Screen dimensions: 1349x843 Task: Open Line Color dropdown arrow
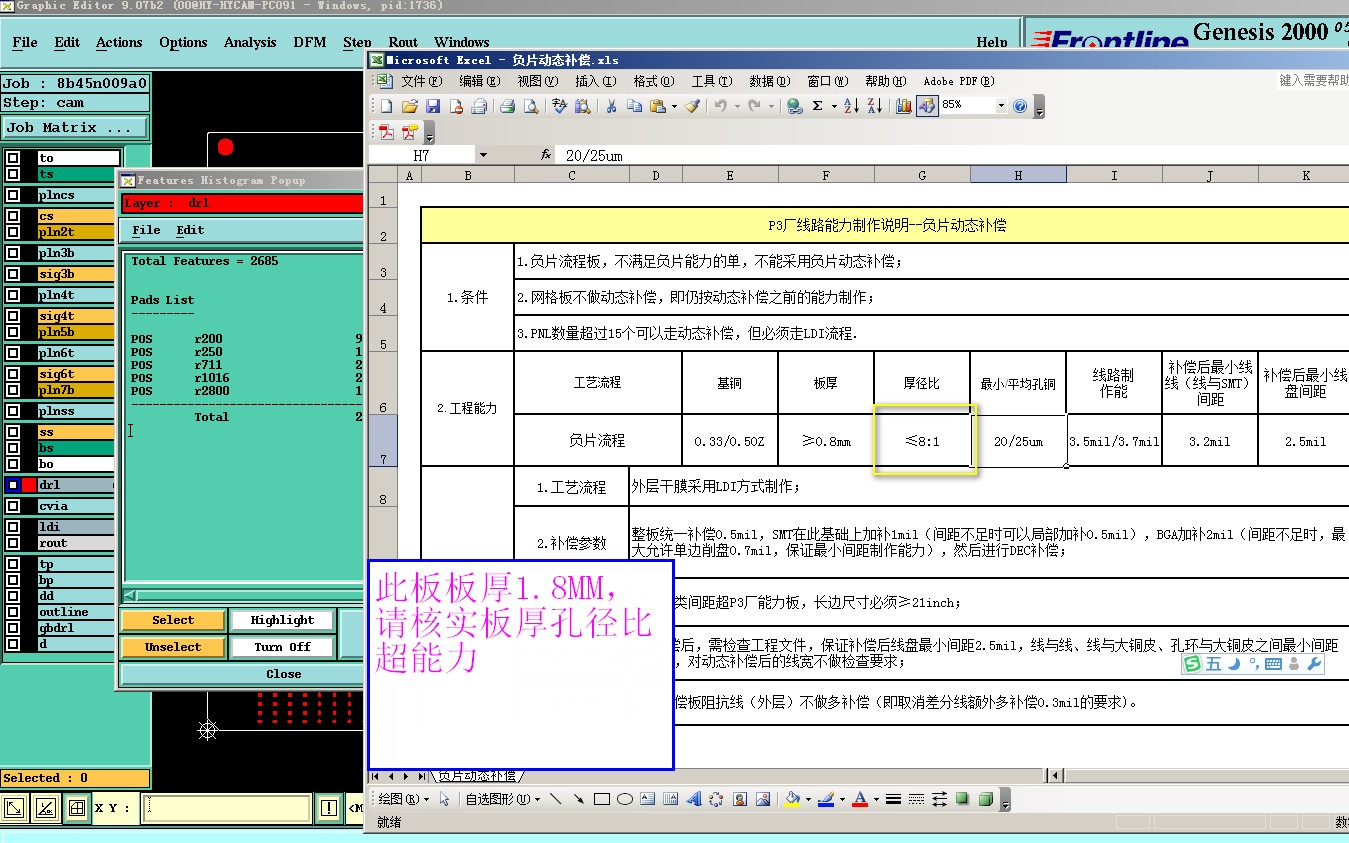[x=841, y=799]
